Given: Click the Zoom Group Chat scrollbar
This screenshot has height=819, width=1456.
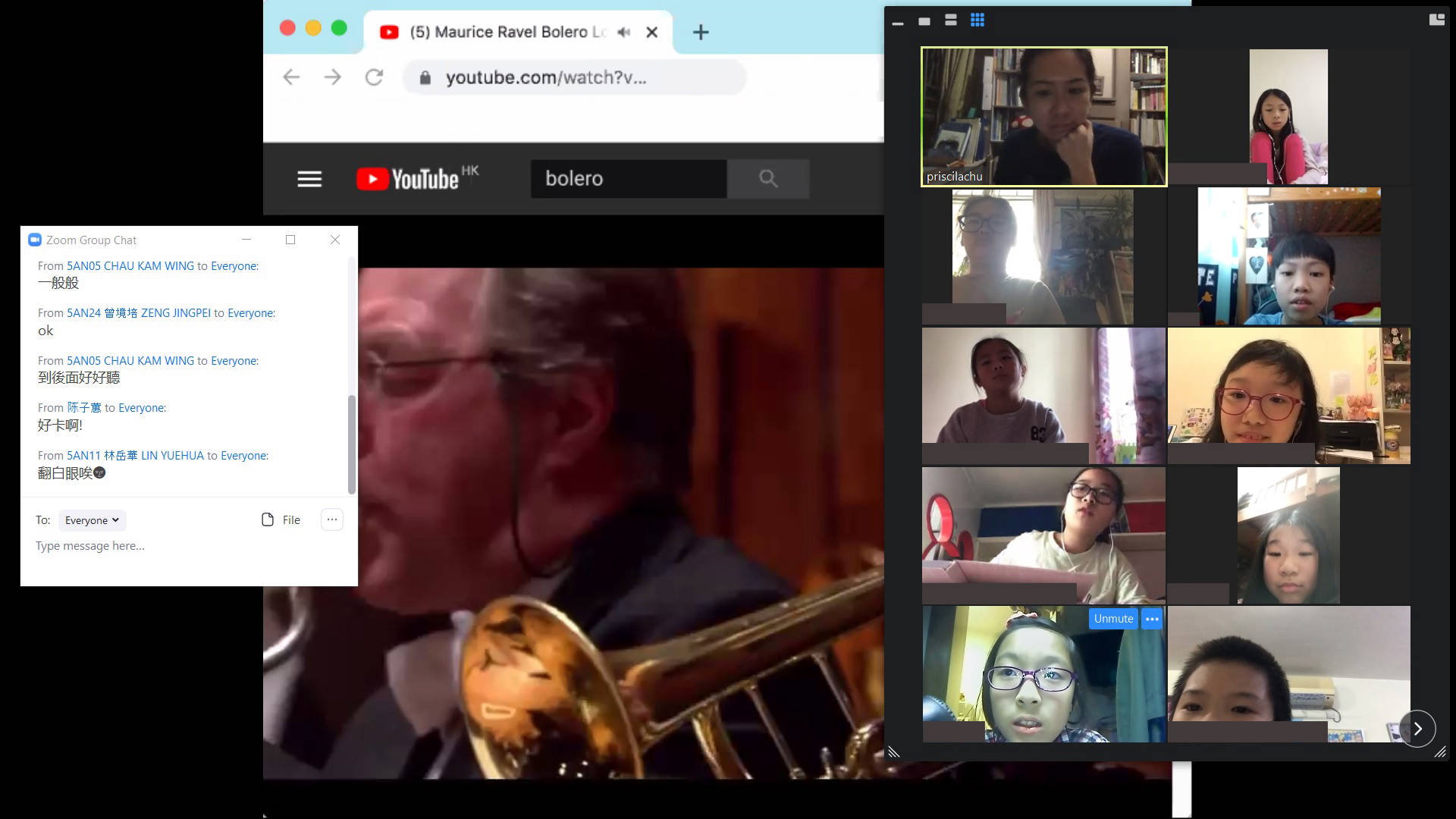Looking at the screenshot, I should (x=351, y=444).
